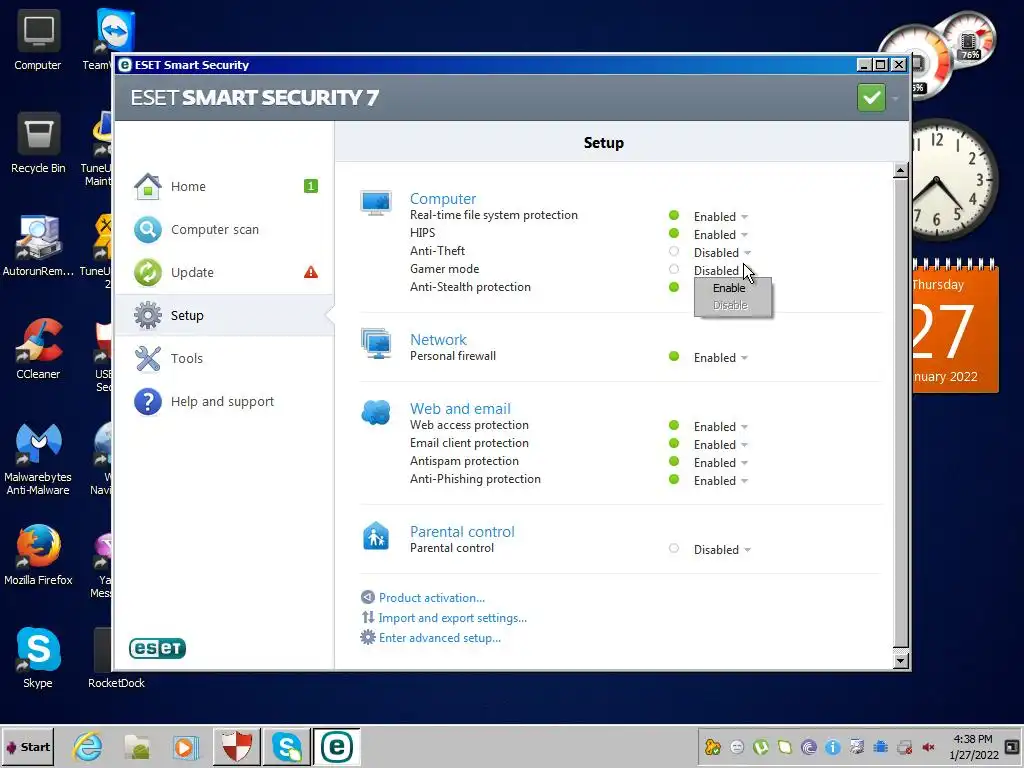The image size is (1024, 768).
Task: Open the Anti-Theft Disabled dropdown
Action: pyautogui.click(x=722, y=253)
